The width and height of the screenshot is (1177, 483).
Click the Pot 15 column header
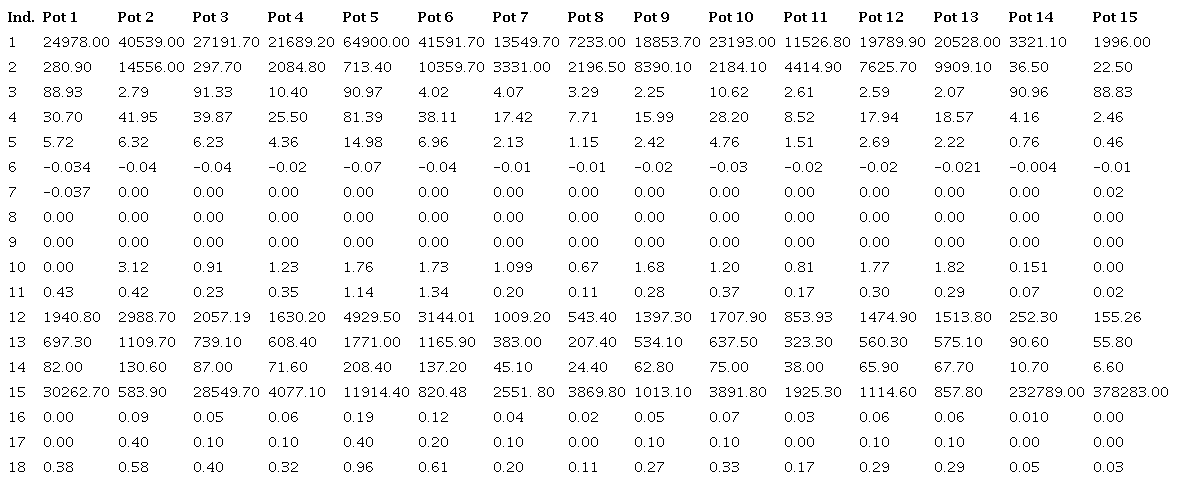point(1115,17)
